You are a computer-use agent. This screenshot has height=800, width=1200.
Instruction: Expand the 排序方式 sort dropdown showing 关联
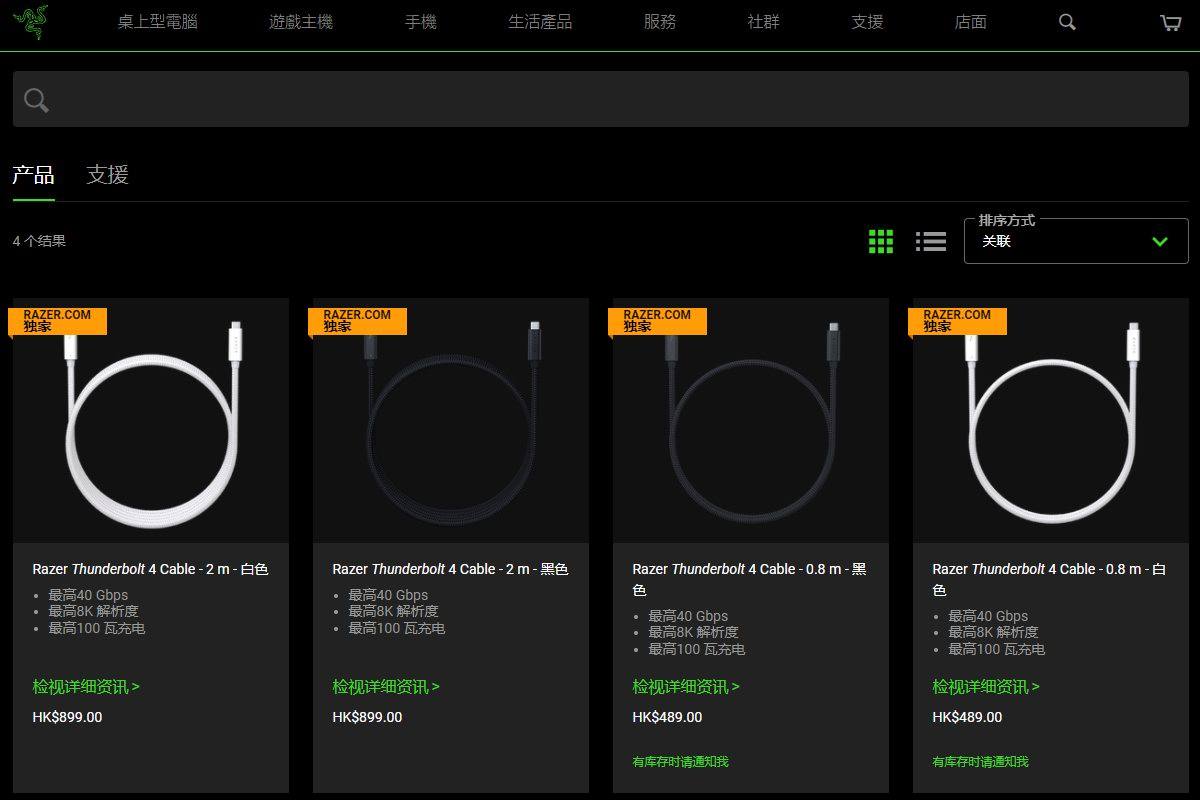pos(1076,241)
